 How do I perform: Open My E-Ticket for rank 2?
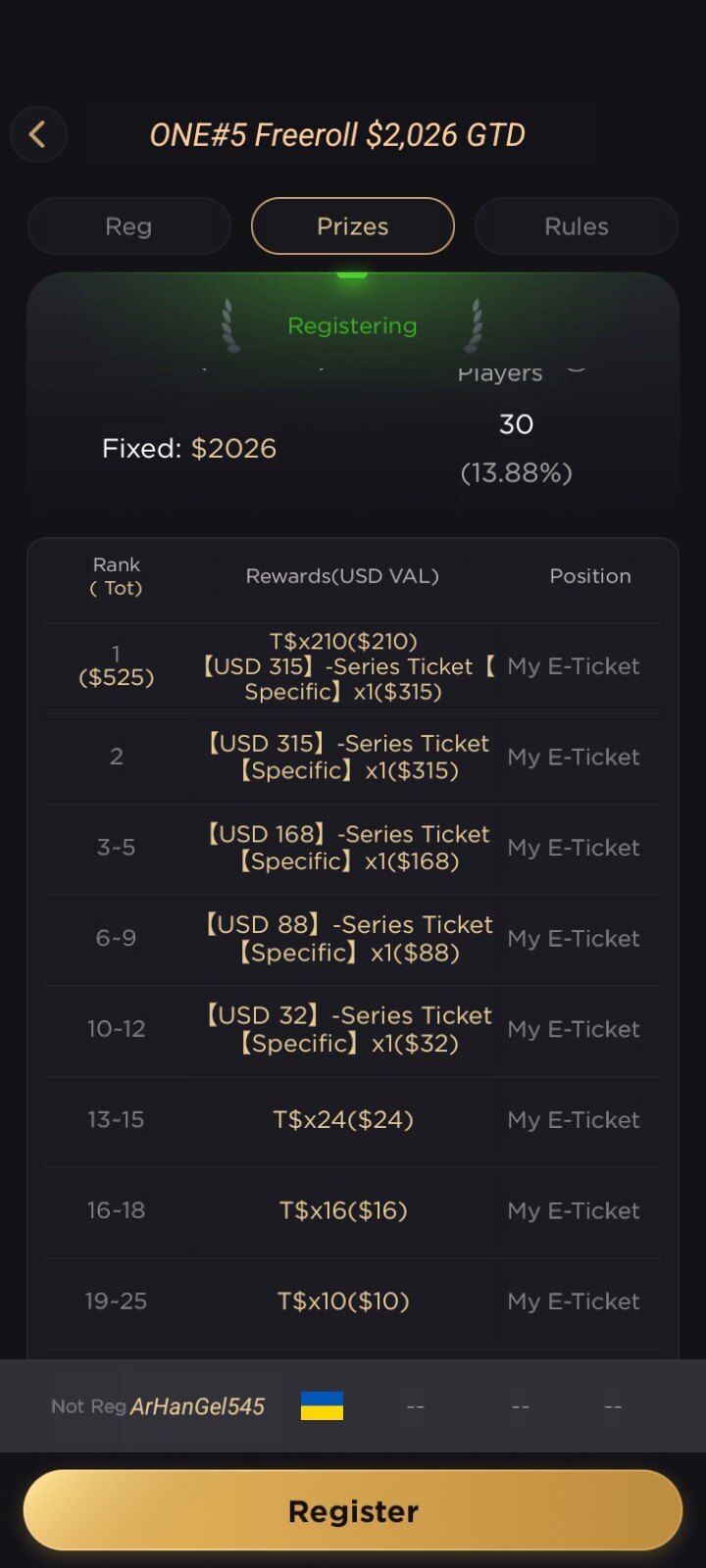click(574, 758)
